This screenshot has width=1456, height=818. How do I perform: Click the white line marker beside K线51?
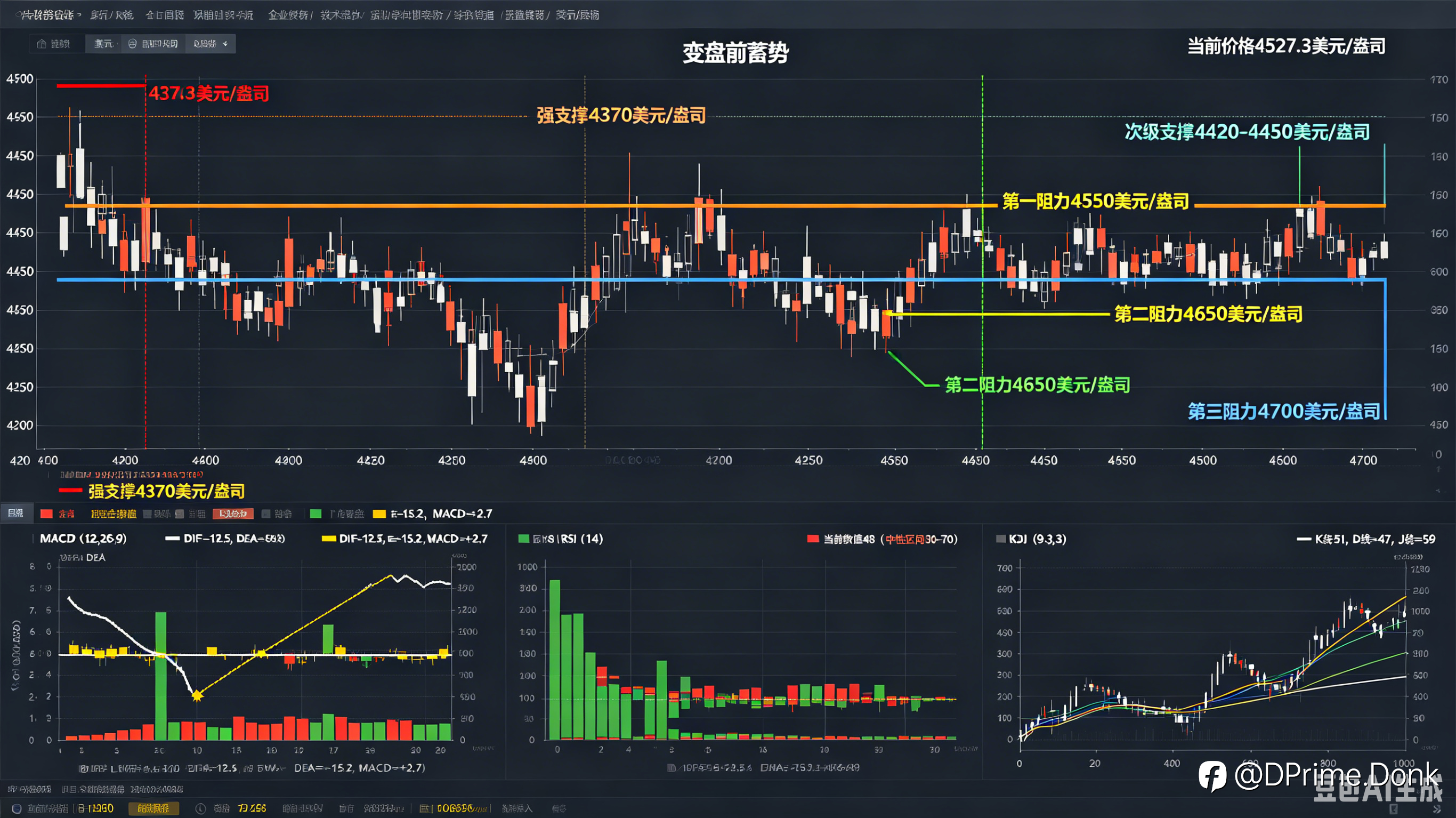click(x=1304, y=539)
